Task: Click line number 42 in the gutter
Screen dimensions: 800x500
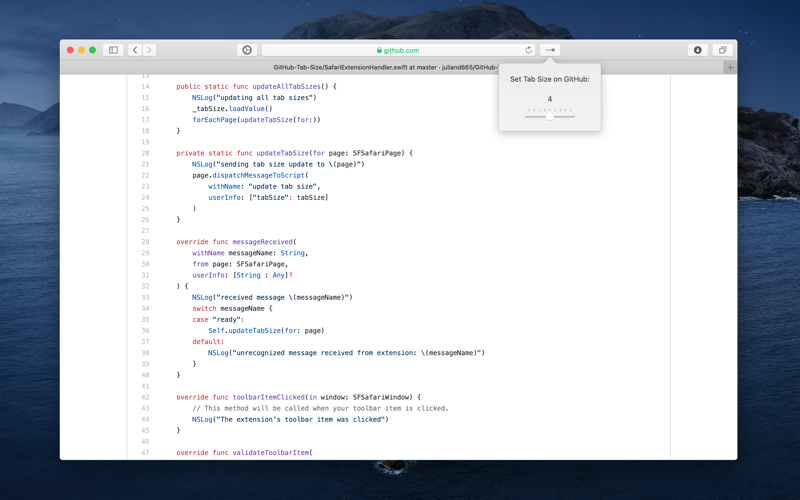Action: (145, 397)
